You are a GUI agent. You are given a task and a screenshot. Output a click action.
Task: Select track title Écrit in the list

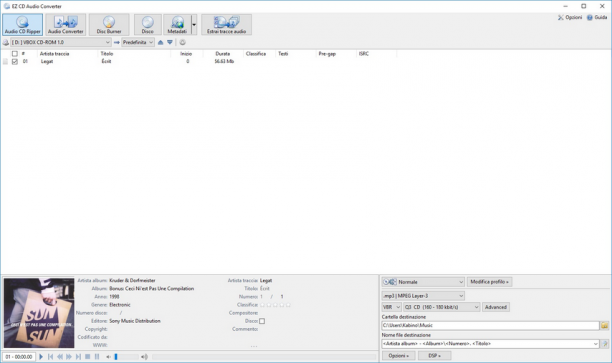[107, 61]
